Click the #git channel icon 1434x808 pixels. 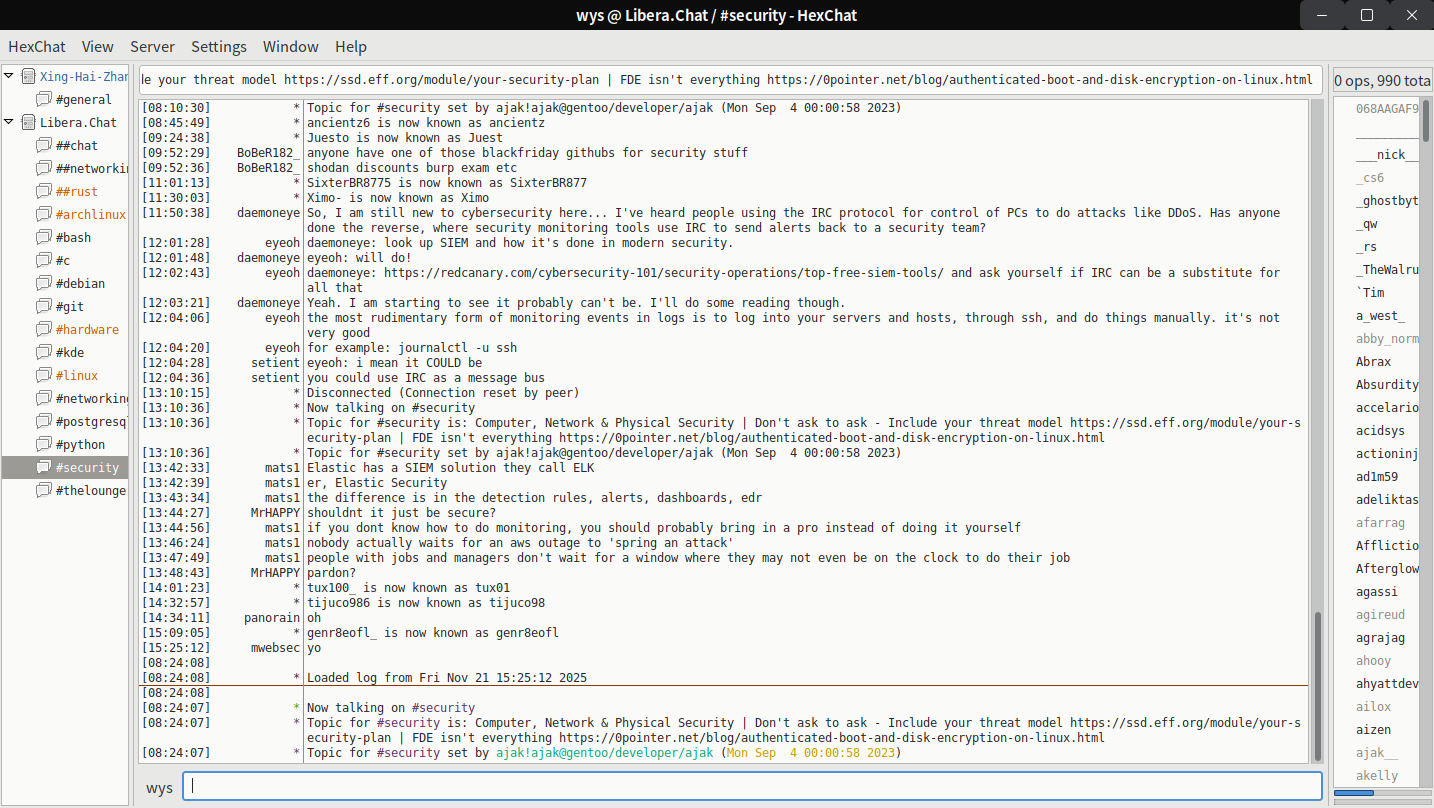43,306
